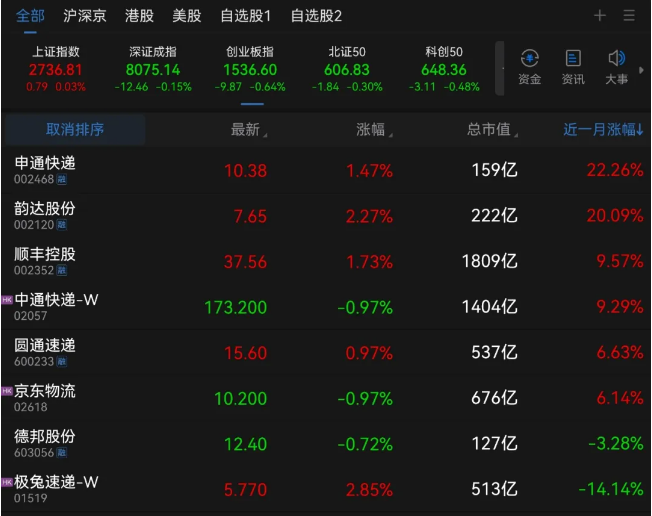Open the 资讯 news icon
This screenshot has width=652, height=516.
[573, 67]
